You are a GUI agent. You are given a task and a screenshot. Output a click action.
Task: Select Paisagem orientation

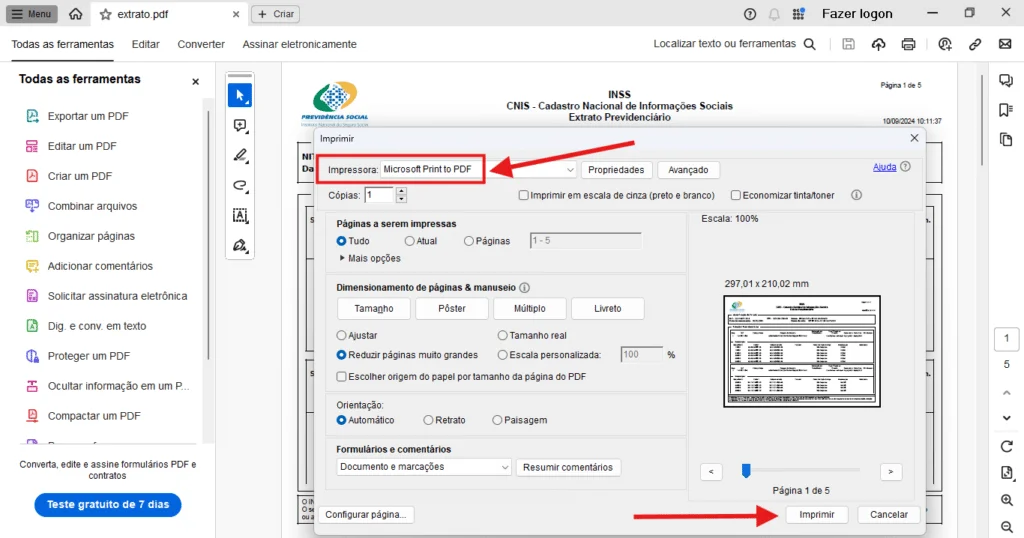(497, 420)
